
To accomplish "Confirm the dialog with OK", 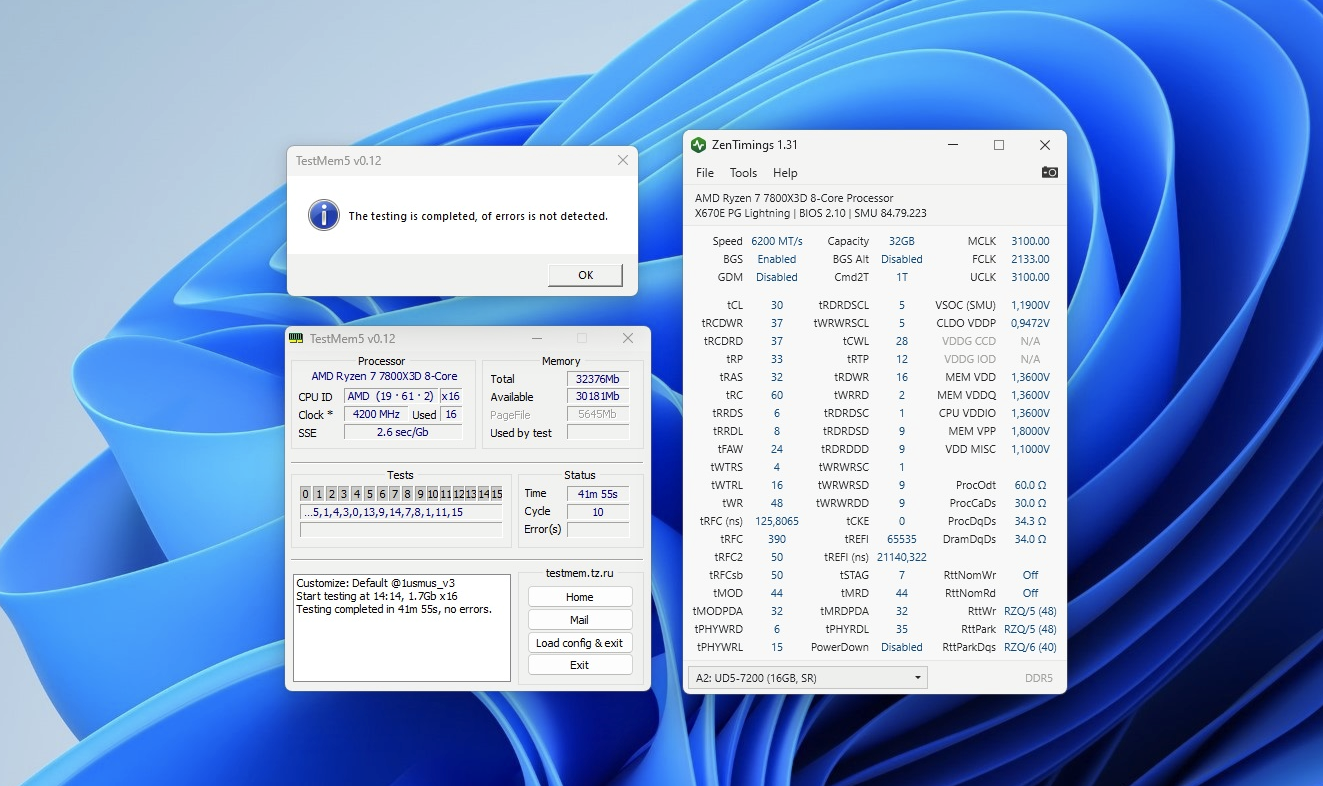I will tap(586, 275).
